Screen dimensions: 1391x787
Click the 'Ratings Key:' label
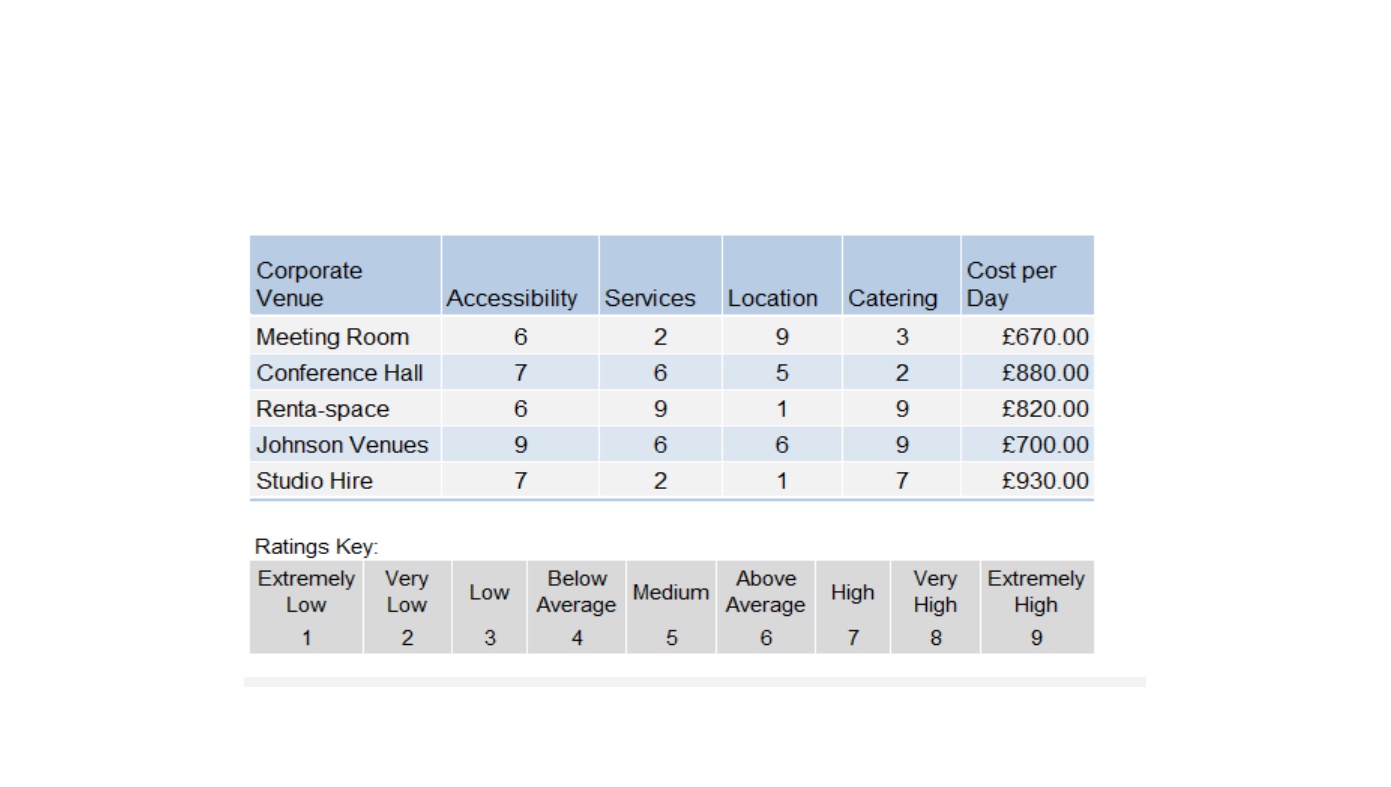(x=317, y=547)
